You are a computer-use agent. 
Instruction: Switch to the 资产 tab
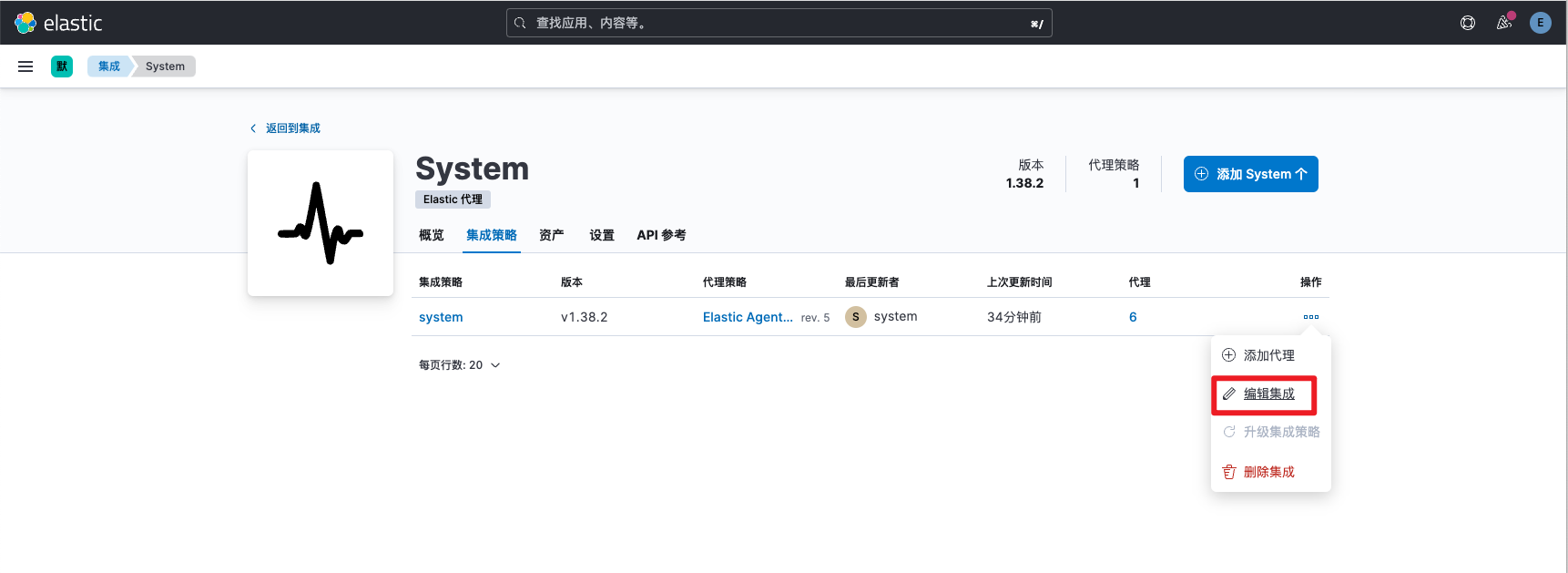tap(552, 235)
